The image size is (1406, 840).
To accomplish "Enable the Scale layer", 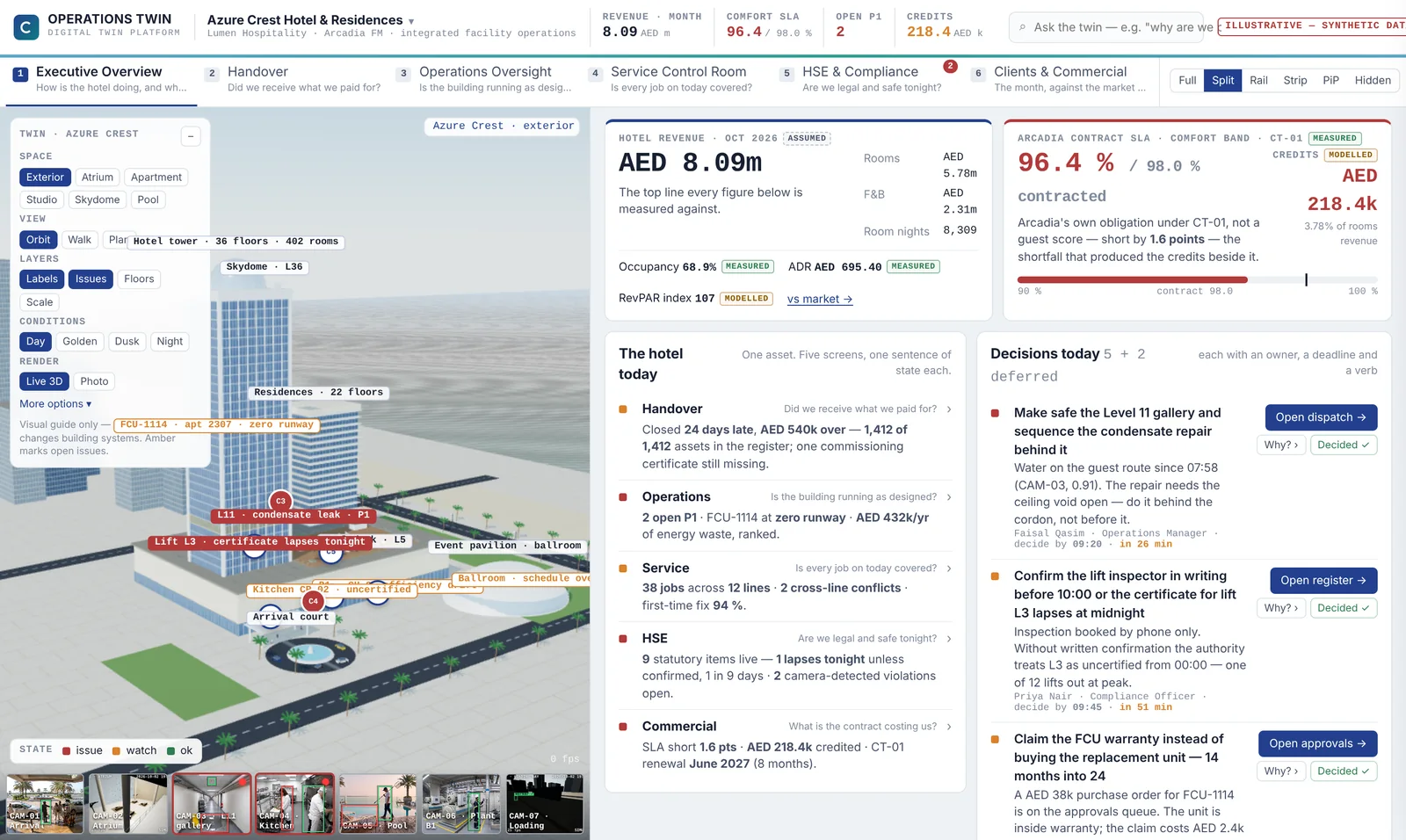I will [40, 302].
